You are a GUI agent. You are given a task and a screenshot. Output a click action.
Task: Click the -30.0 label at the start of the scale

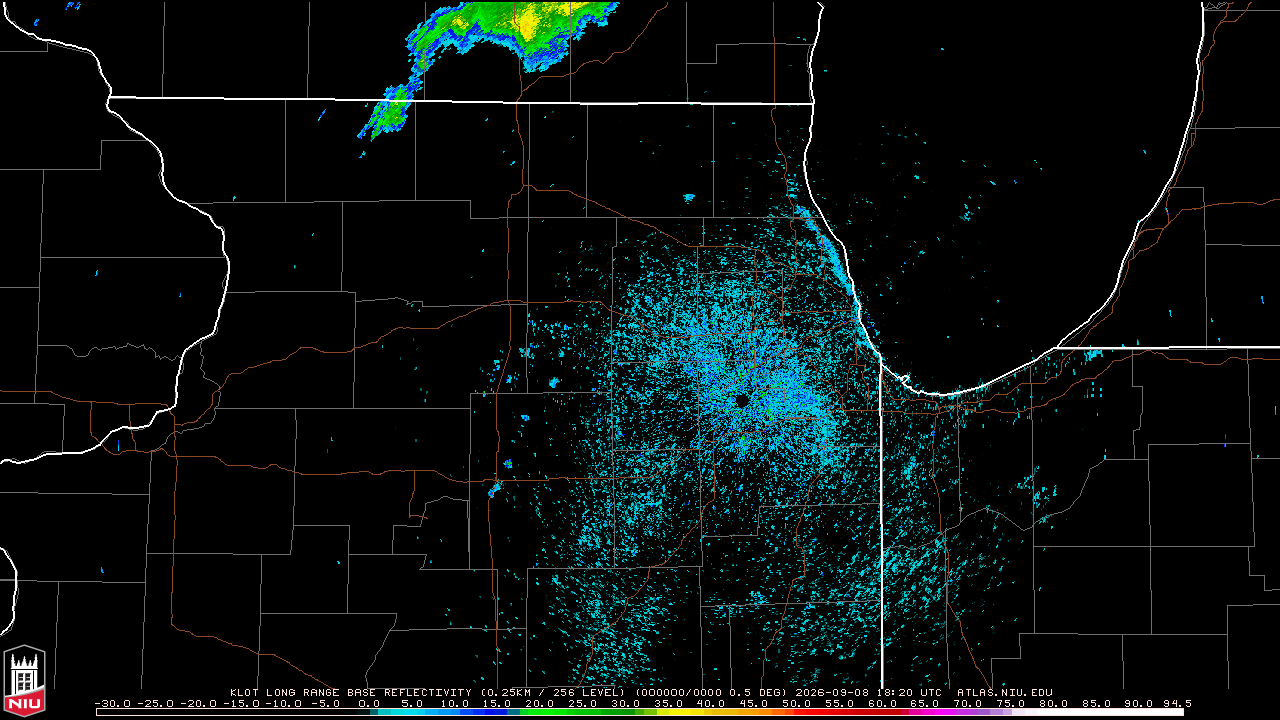[113, 703]
